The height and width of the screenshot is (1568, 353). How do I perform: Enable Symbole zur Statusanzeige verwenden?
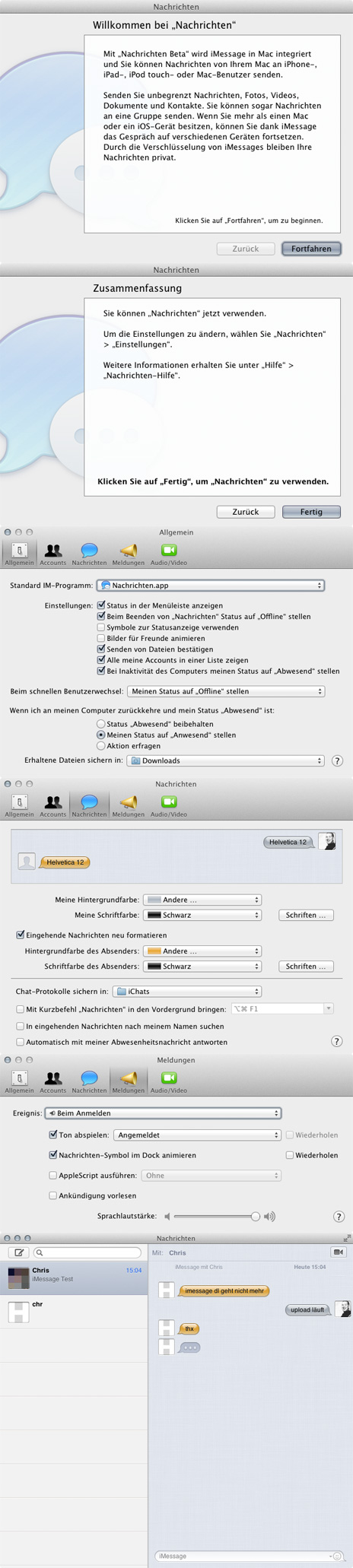tap(101, 627)
